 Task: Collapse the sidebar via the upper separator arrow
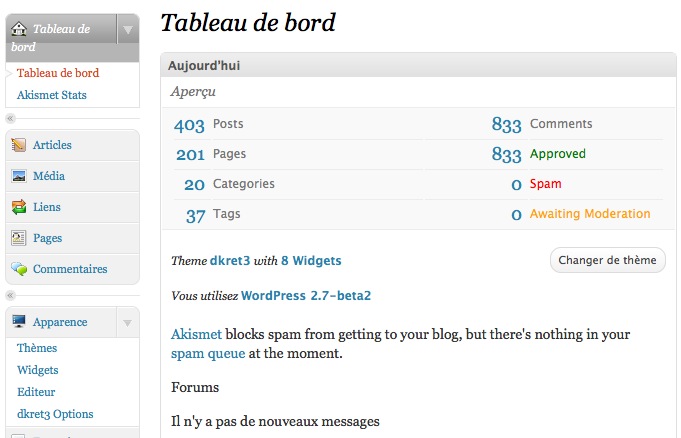(10, 118)
